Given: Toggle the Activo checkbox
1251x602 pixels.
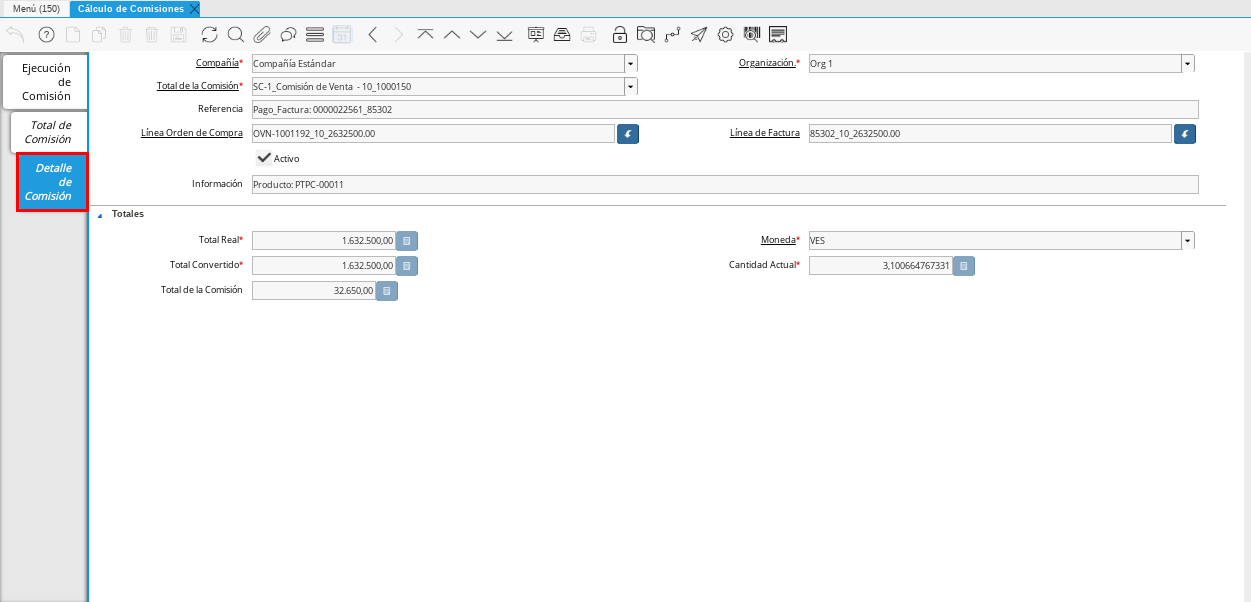Looking at the screenshot, I should coord(264,158).
